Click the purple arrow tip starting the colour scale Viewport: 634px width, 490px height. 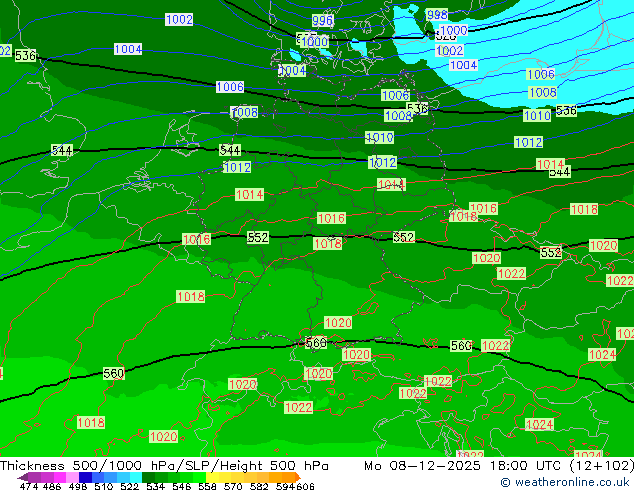pos(23,478)
